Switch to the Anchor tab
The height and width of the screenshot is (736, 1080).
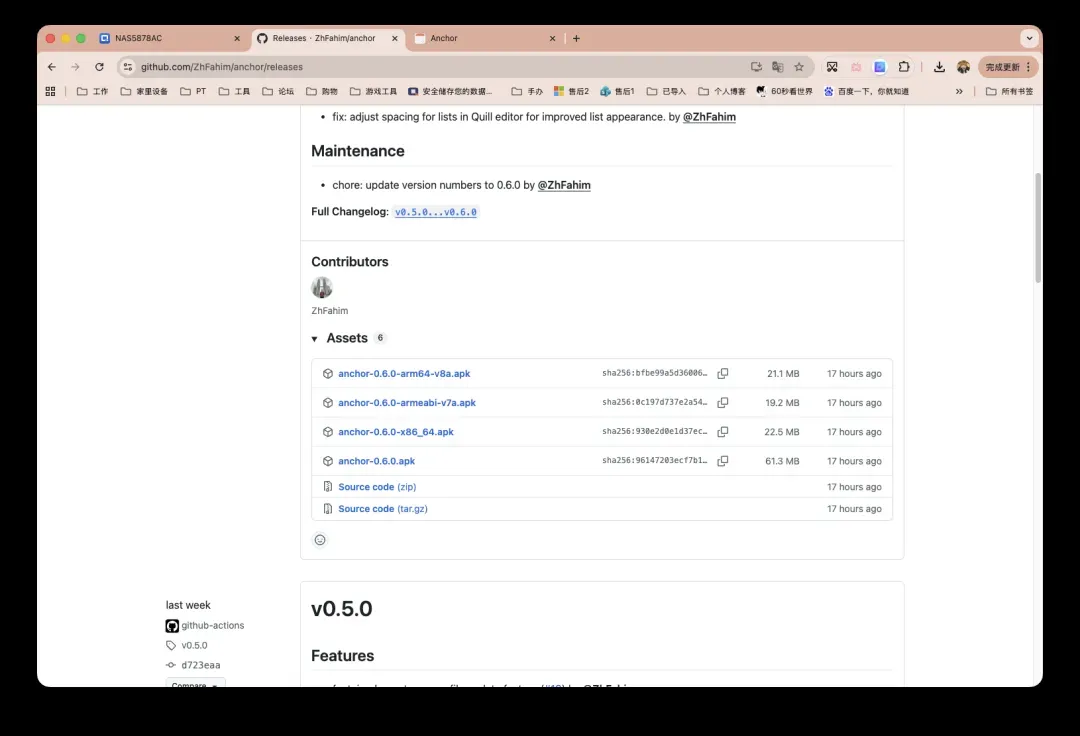pos(480,38)
